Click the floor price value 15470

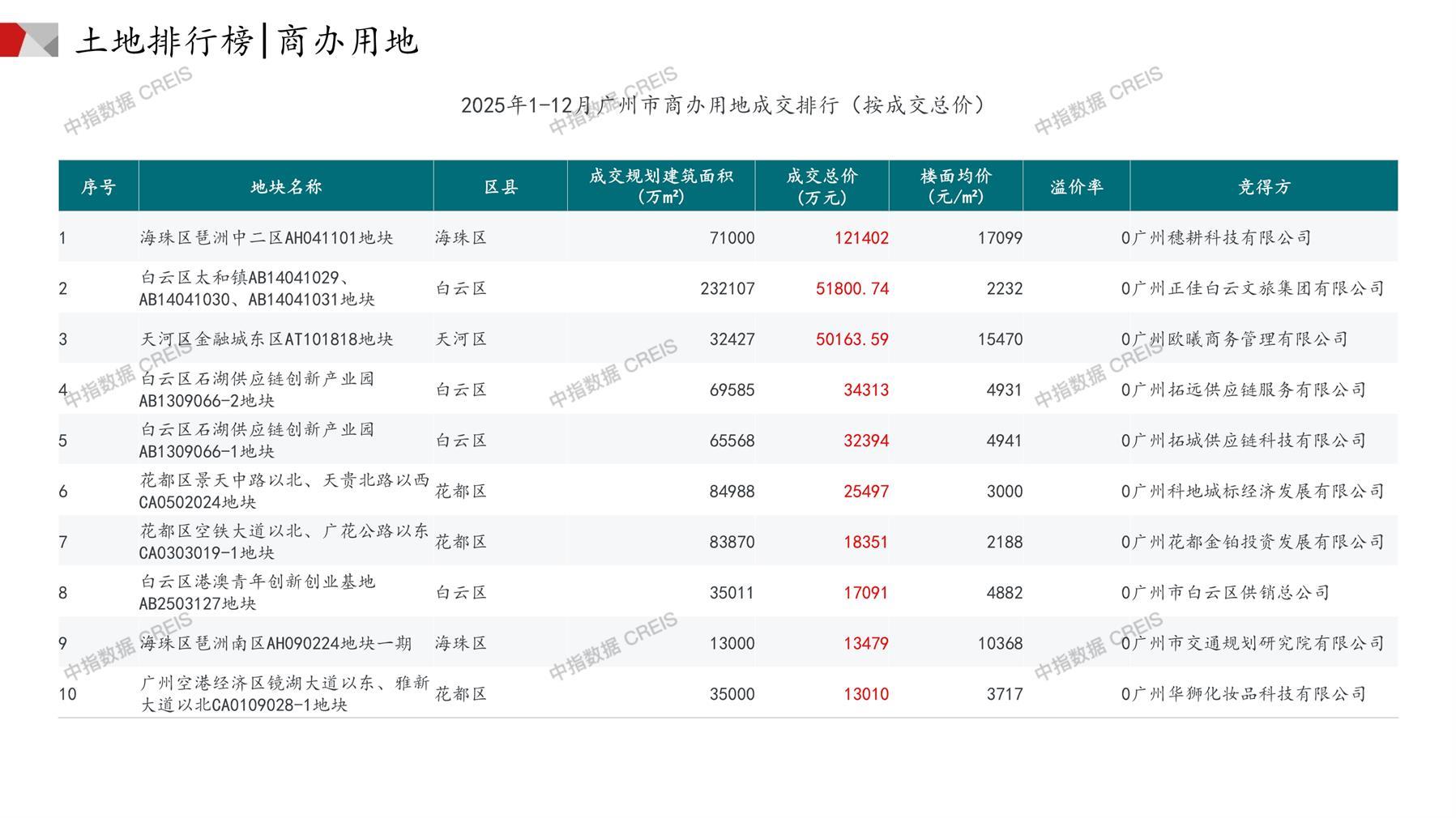[x=1000, y=339]
